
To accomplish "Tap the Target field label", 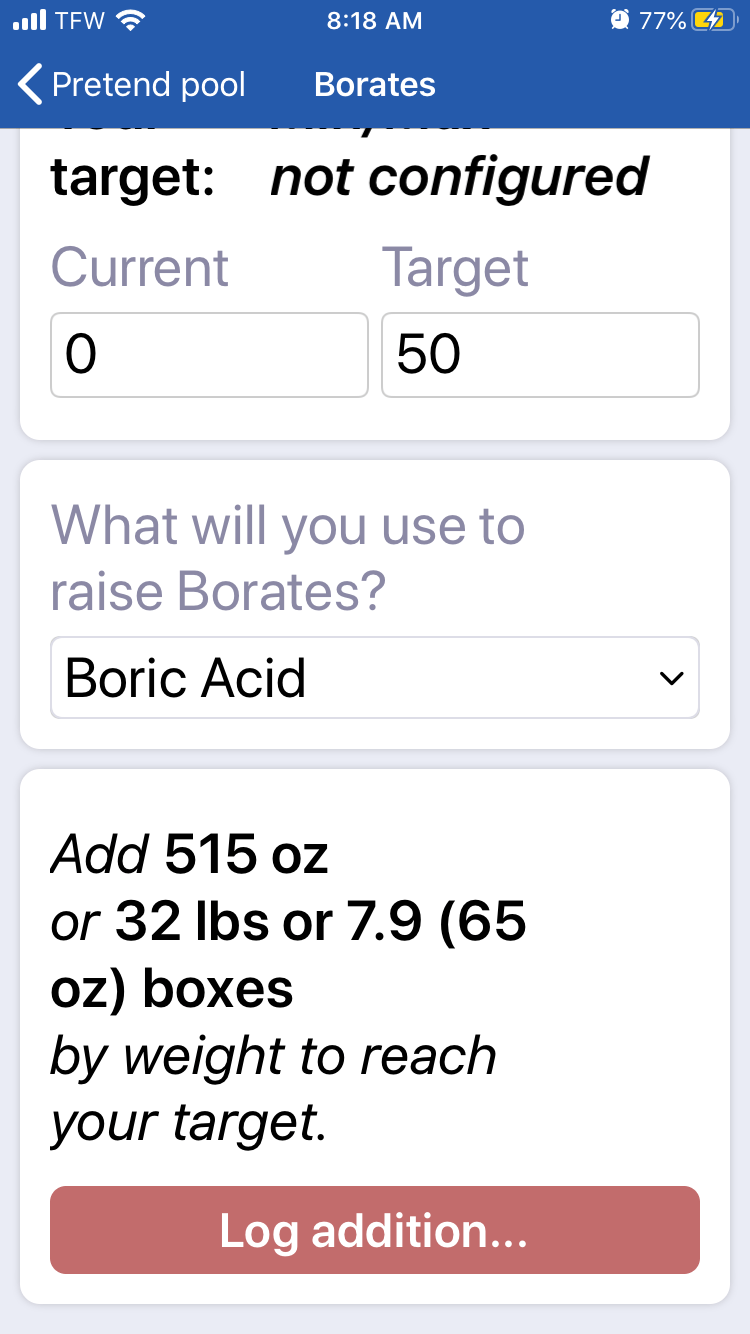I will coord(456,267).
